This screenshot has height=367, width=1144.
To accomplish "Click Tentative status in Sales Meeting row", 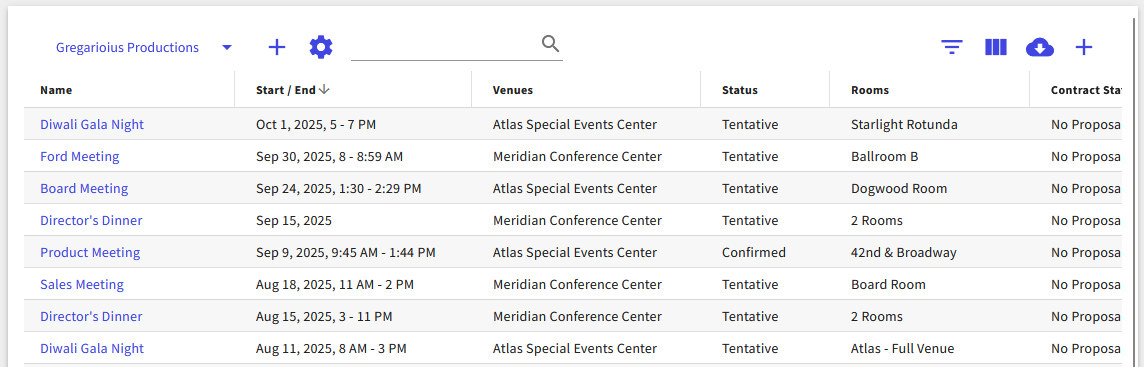I will click(750, 285).
